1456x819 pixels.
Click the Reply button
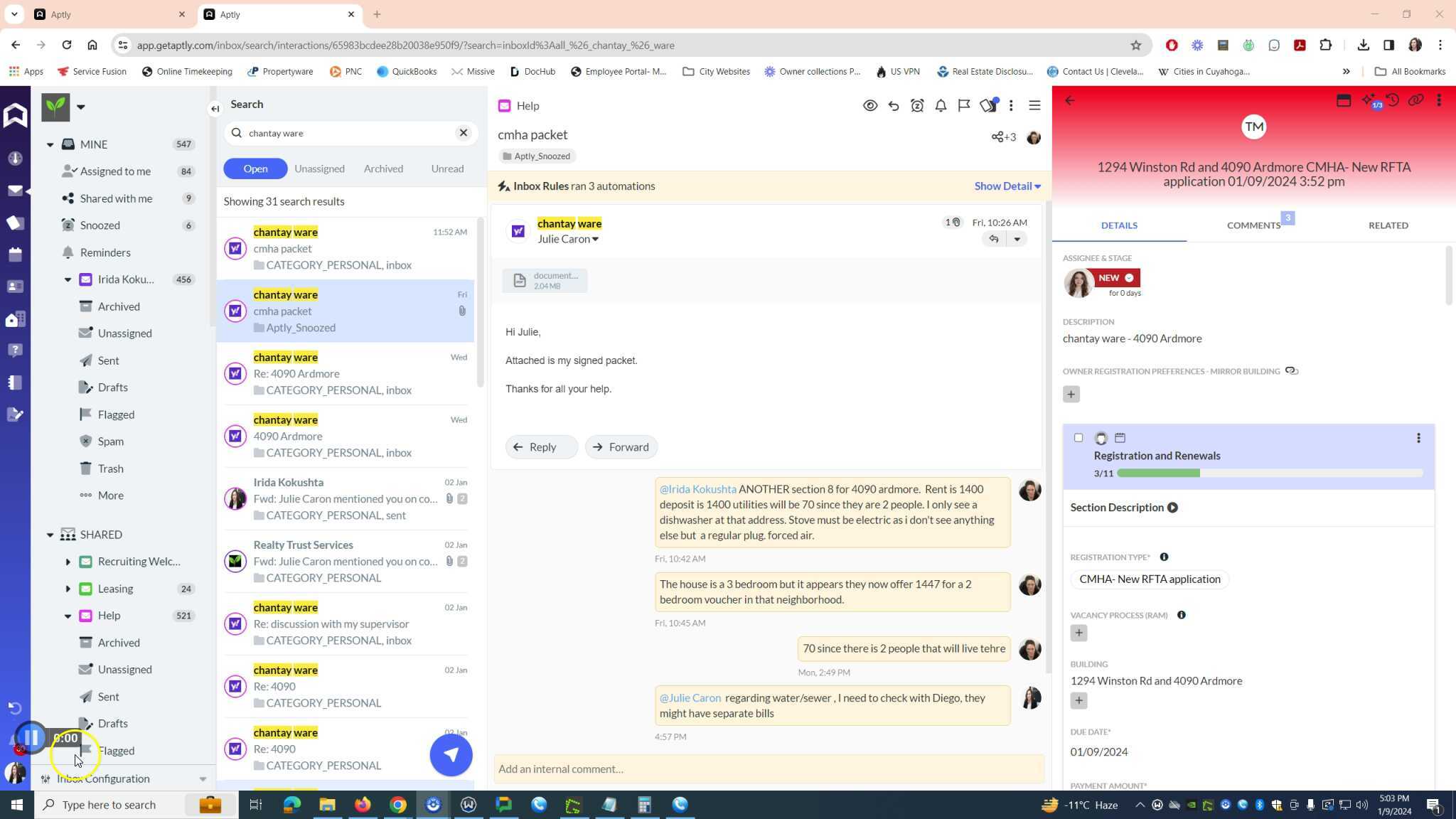[541, 447]
